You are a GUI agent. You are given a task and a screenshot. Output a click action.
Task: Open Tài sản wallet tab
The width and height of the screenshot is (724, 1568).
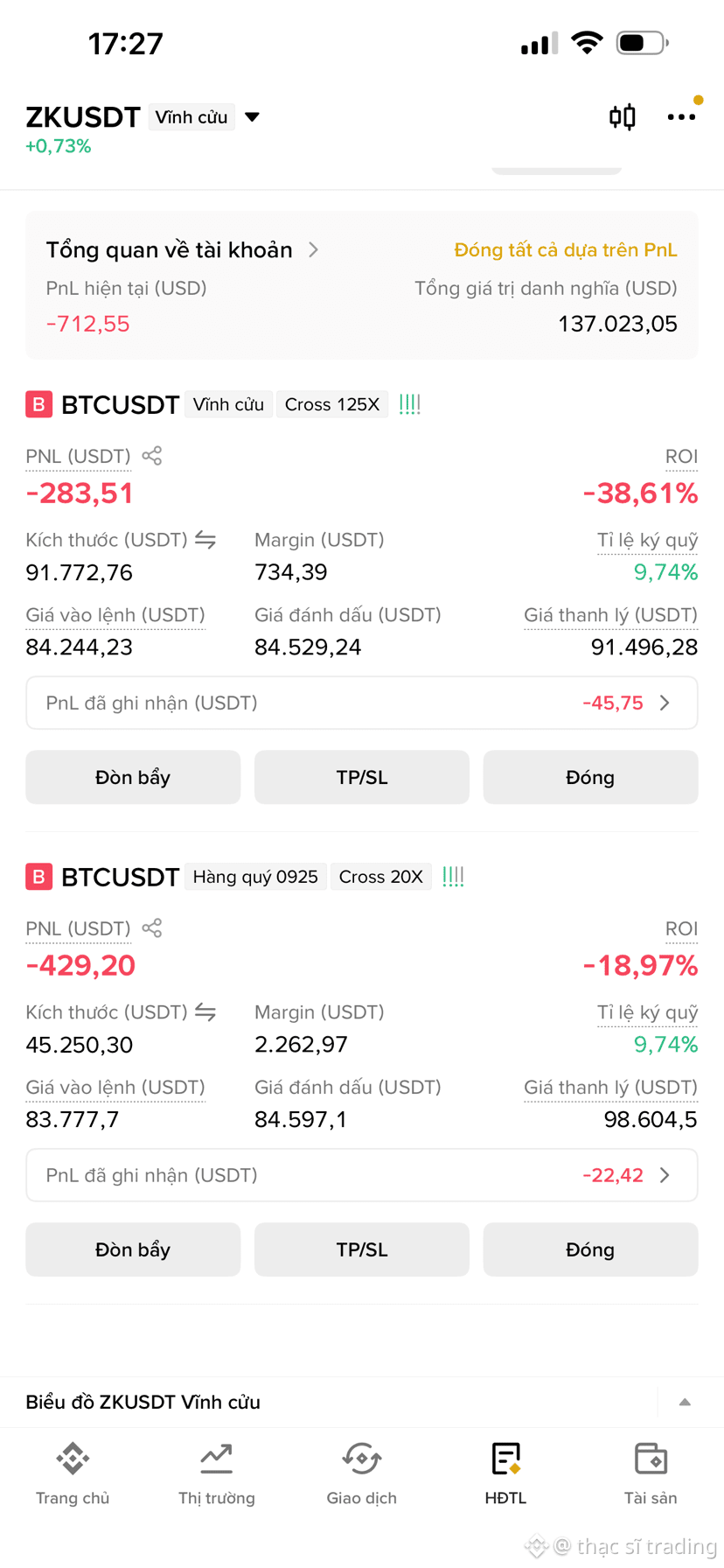(x=651, y=1474)
